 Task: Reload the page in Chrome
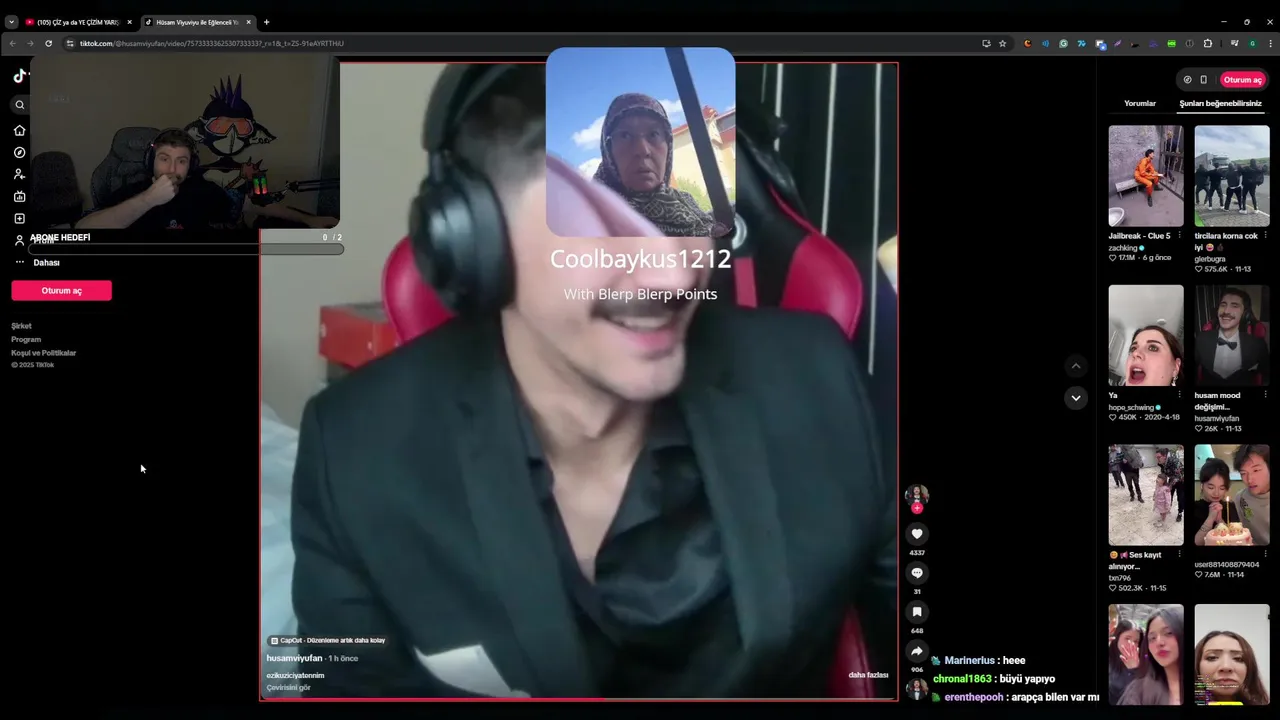(x=48, y=43)
